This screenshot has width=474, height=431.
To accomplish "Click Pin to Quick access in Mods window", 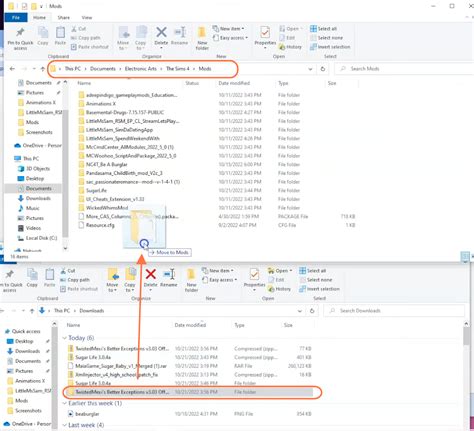I will point(20,38).
